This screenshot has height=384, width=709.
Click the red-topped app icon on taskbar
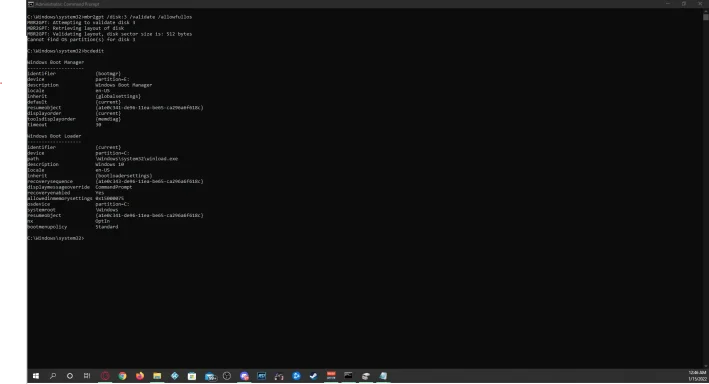coord(331,376)
